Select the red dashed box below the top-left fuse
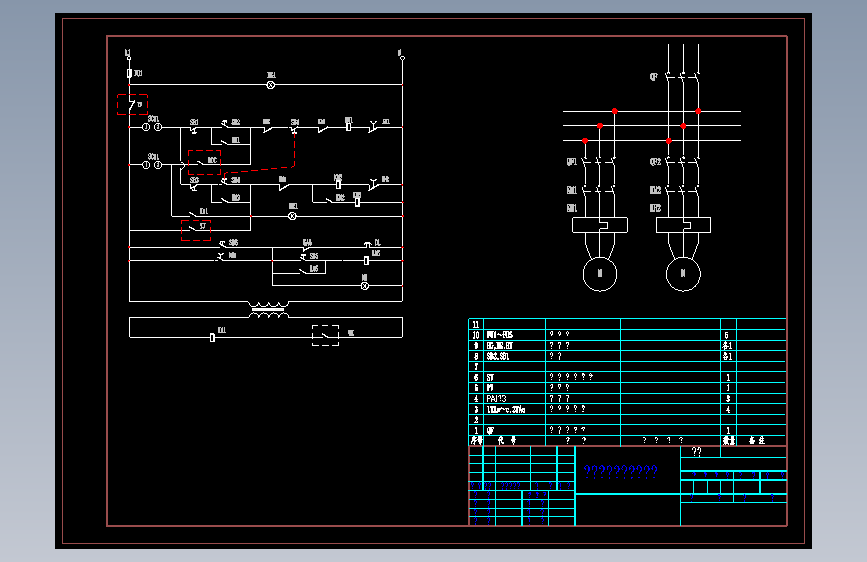The height and width of the screenshot is (562, 867). click(132, 105)
